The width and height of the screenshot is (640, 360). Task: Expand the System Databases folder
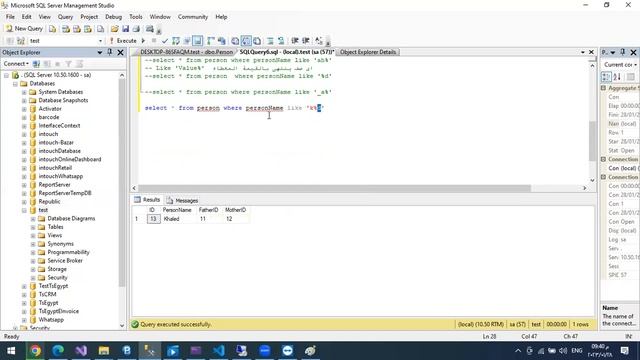(24, 92)
